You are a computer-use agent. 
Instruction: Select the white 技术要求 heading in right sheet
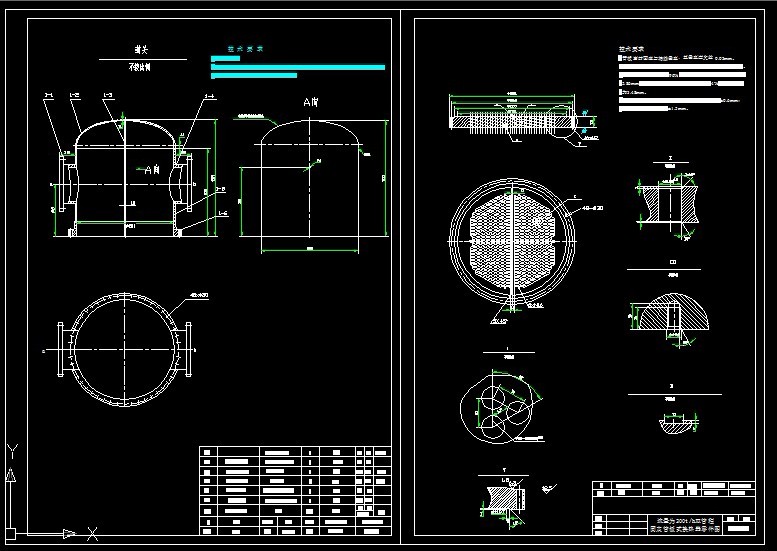631,49
